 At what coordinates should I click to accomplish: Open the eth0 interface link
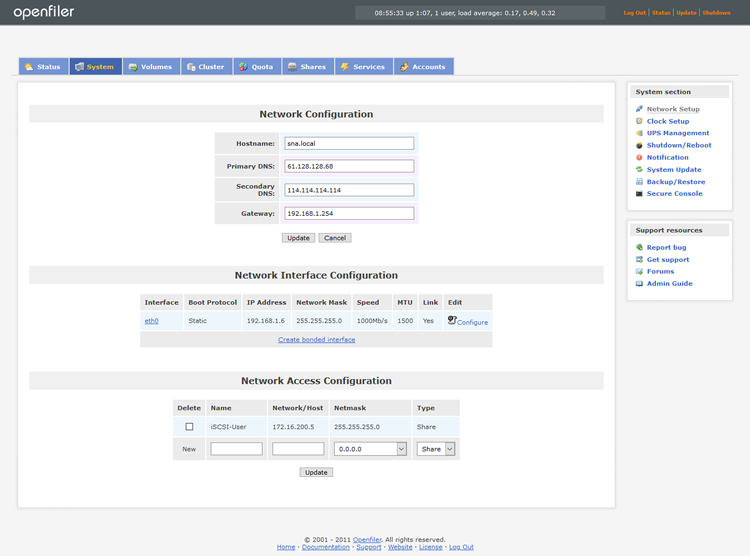pos(152,321)
